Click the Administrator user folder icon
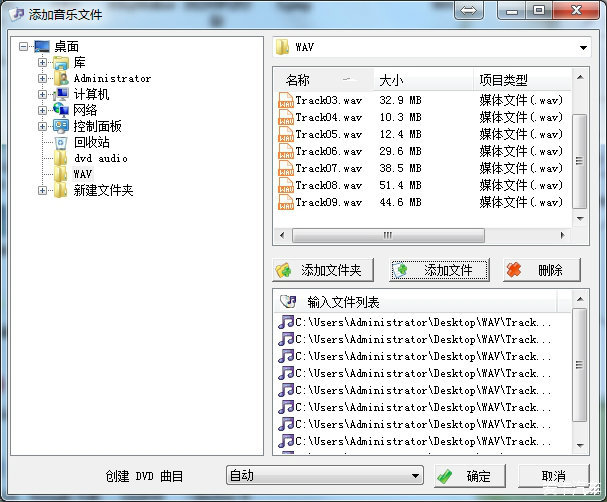 pyautogui.click(x=61, y=78)
